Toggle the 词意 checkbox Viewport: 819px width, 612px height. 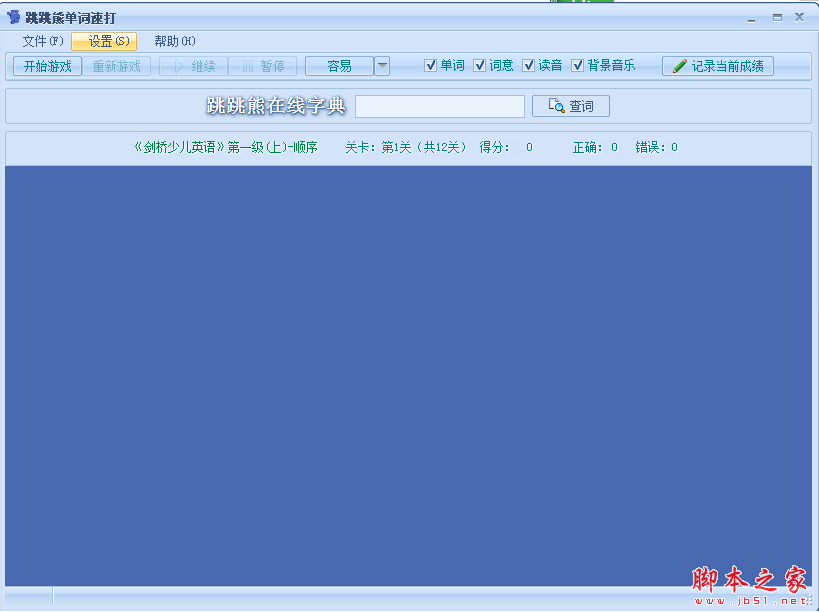click(x=479, y=66)
